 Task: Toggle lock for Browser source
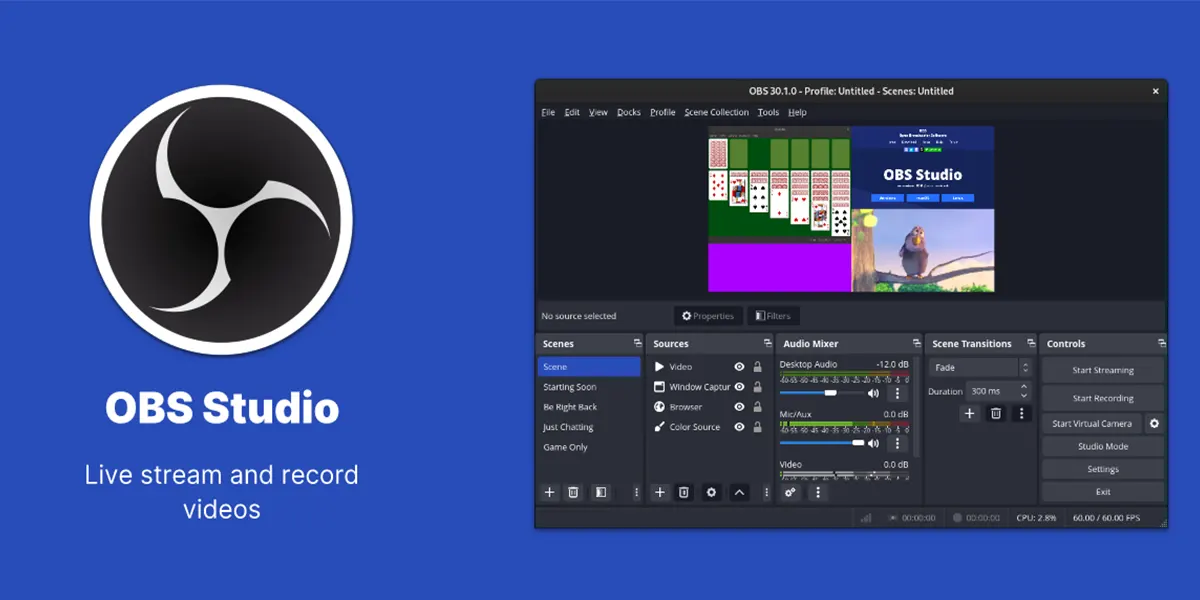tap(757, 407)
